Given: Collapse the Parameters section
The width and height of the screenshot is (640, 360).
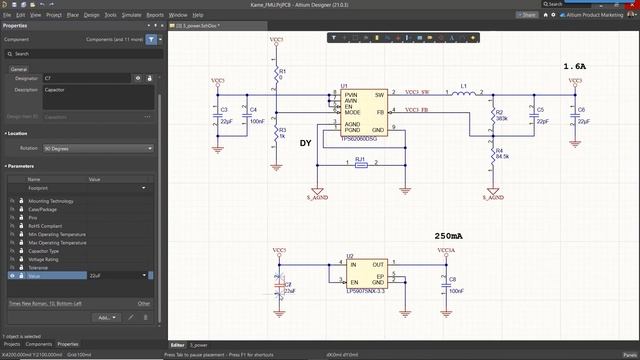Looking at the screenshot, I should tap(6, 166).
